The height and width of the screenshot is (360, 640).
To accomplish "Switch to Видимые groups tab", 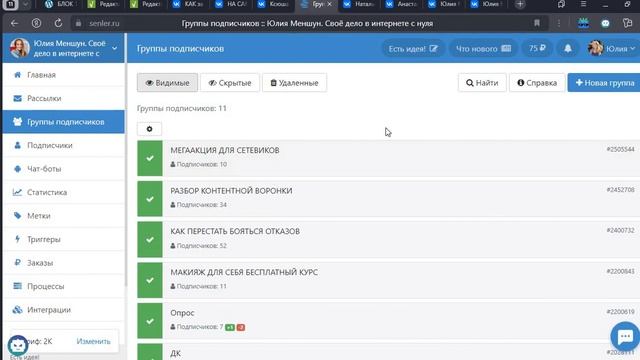I will point(167,83).
